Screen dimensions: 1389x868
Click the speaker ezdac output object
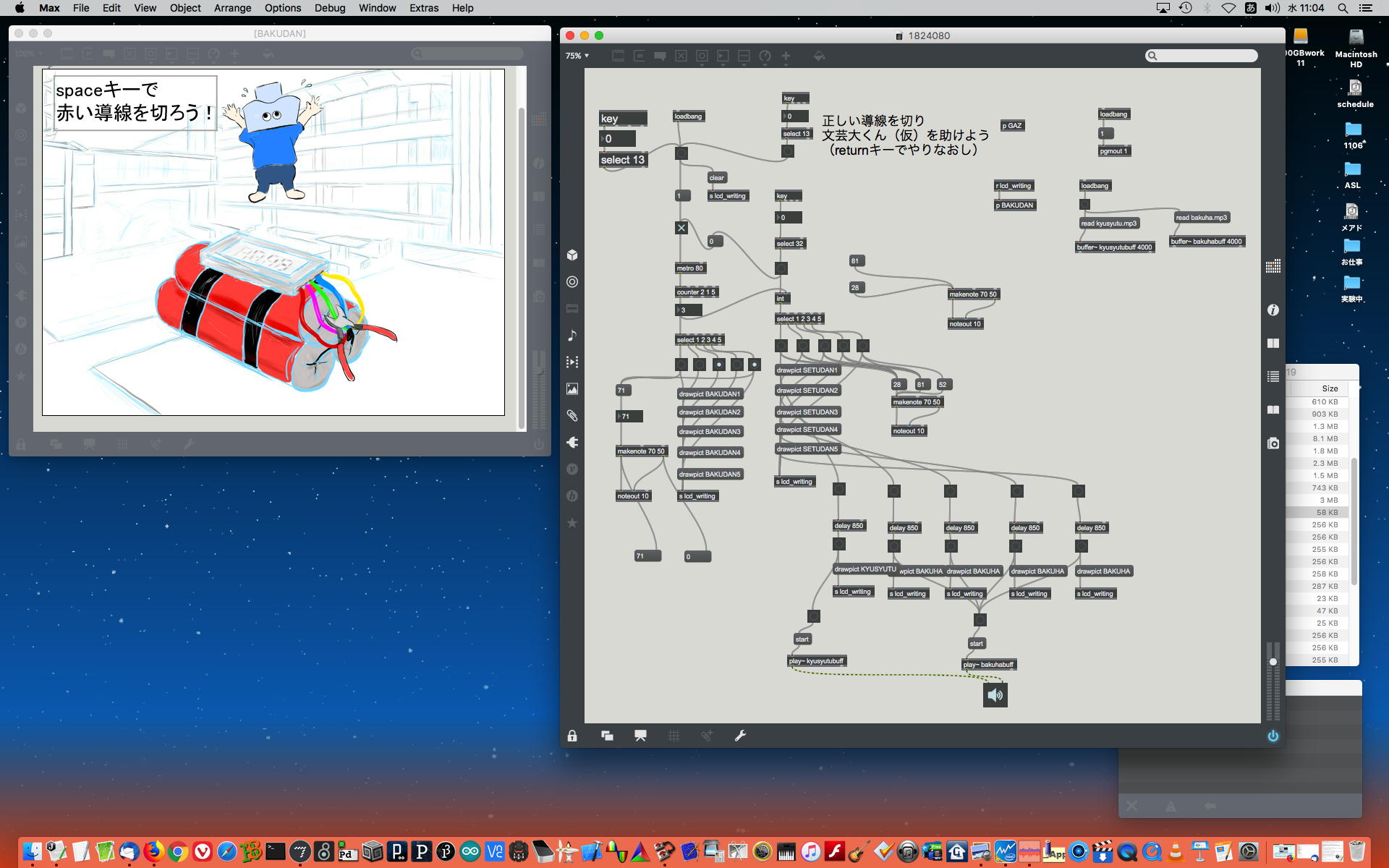(995, 695)
